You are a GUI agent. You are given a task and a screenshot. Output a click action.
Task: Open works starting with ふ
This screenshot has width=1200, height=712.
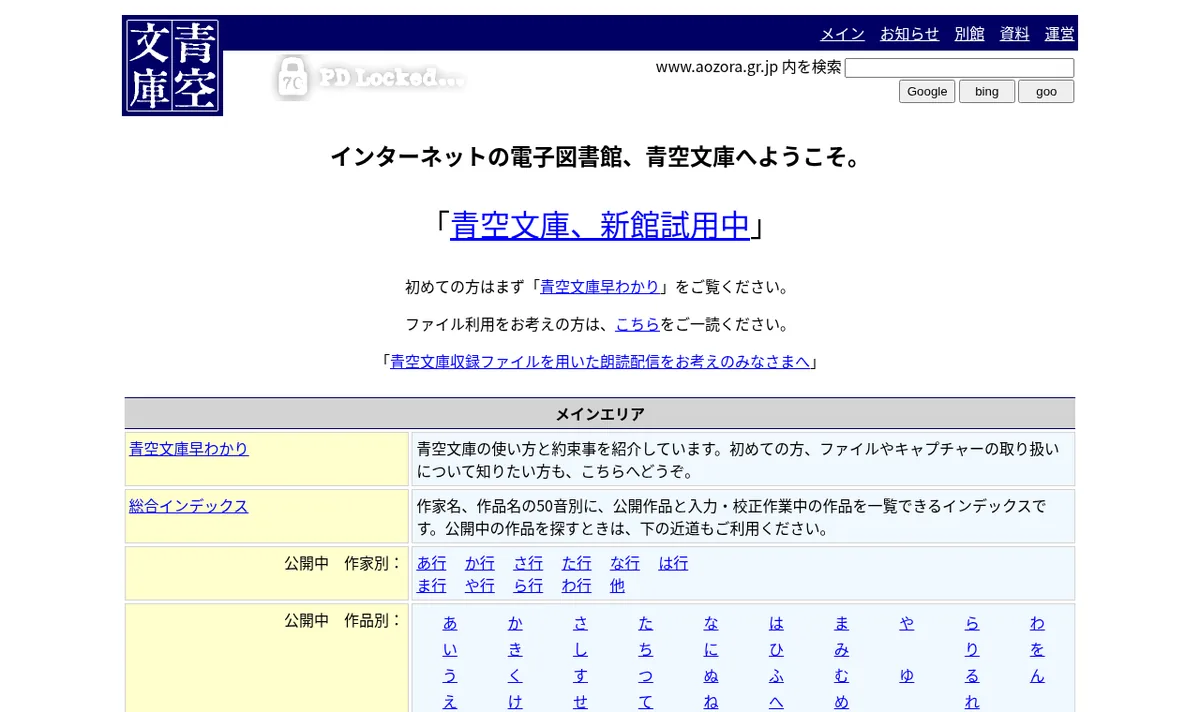(776, 675)
